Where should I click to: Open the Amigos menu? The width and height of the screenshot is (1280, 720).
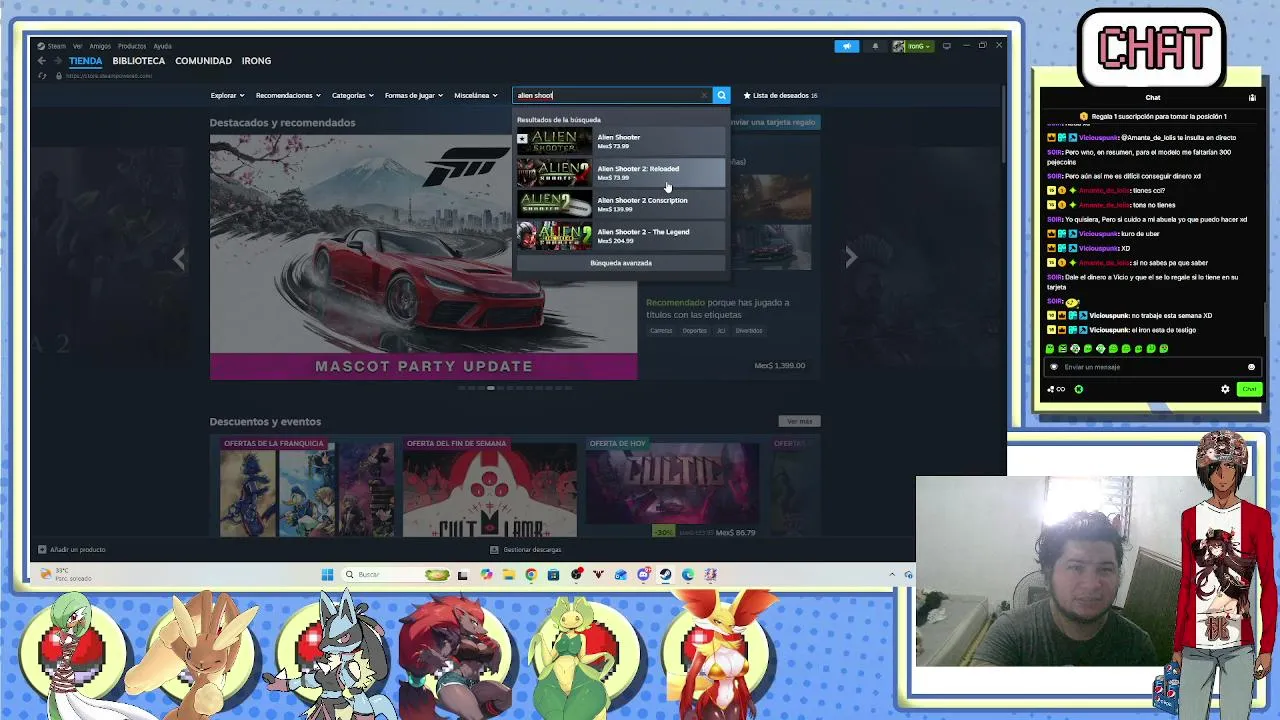point(100,46)
